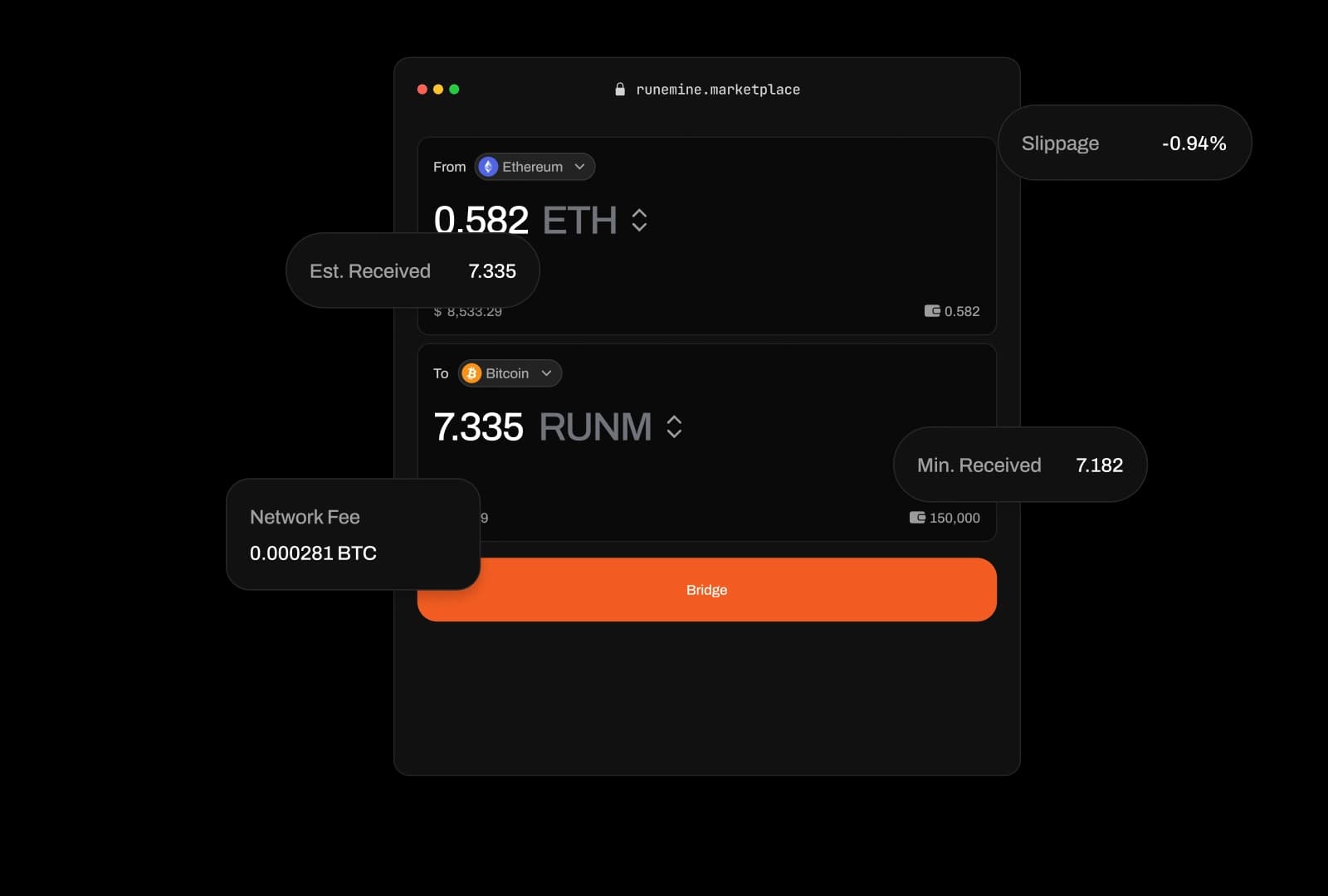
Task: Expand the Ethereum network dropdown chevron
Action: (579, 167)
